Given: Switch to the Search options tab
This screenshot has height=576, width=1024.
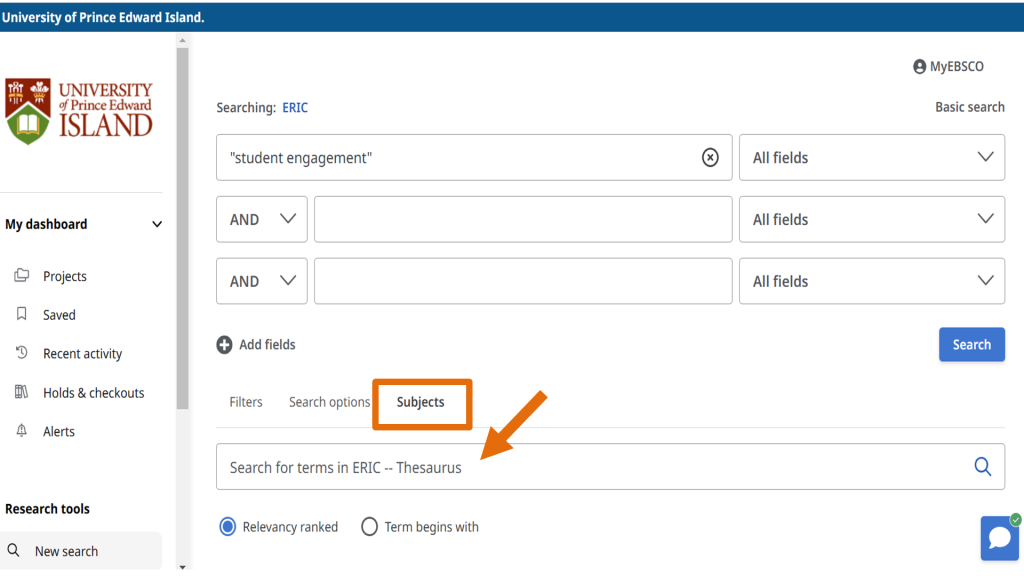Looking at the screenshot, I should [x=329, y=402].
